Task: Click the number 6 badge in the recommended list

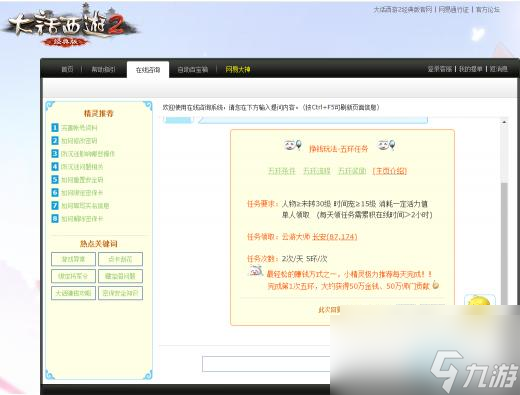Action: tap(55, 193)
